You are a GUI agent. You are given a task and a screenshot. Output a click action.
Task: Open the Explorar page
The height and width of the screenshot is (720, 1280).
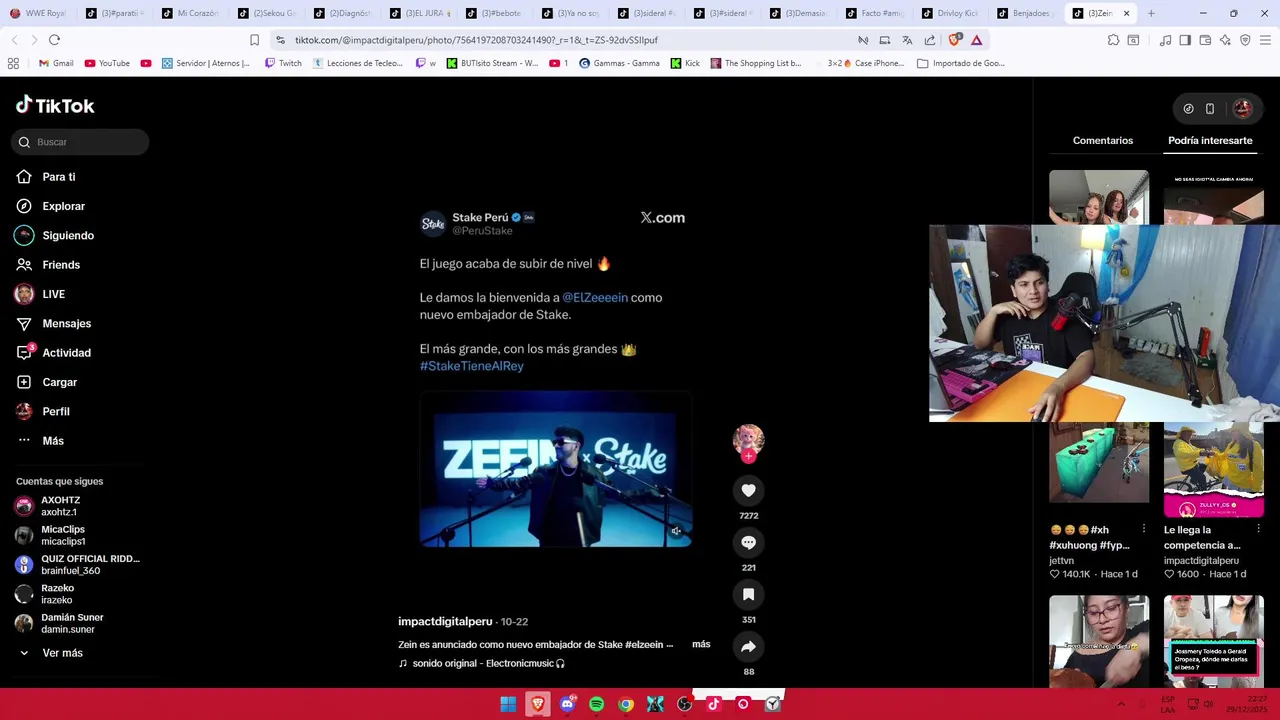click(x=63, y=206)
